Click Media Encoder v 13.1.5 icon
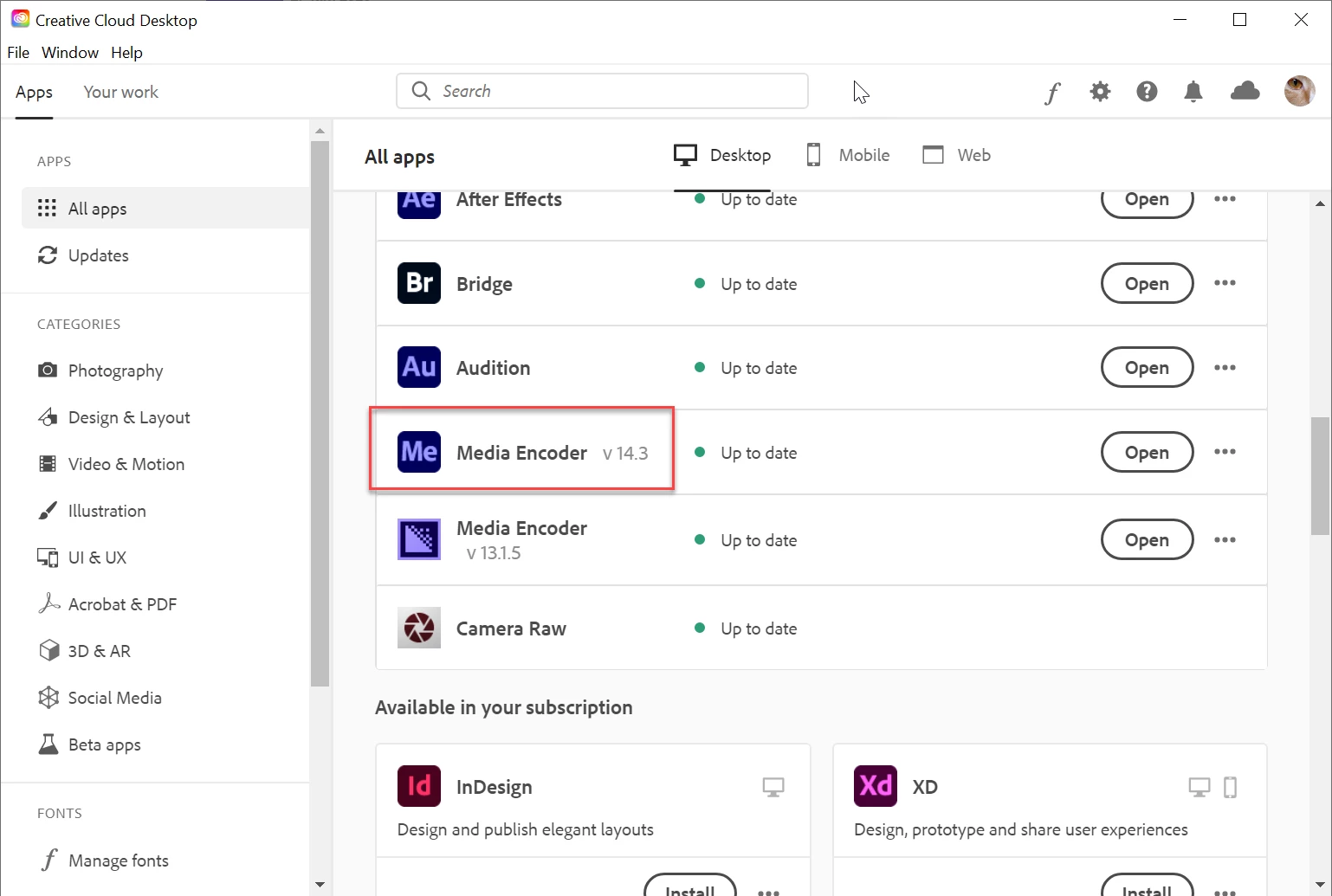 click(419, 539)
